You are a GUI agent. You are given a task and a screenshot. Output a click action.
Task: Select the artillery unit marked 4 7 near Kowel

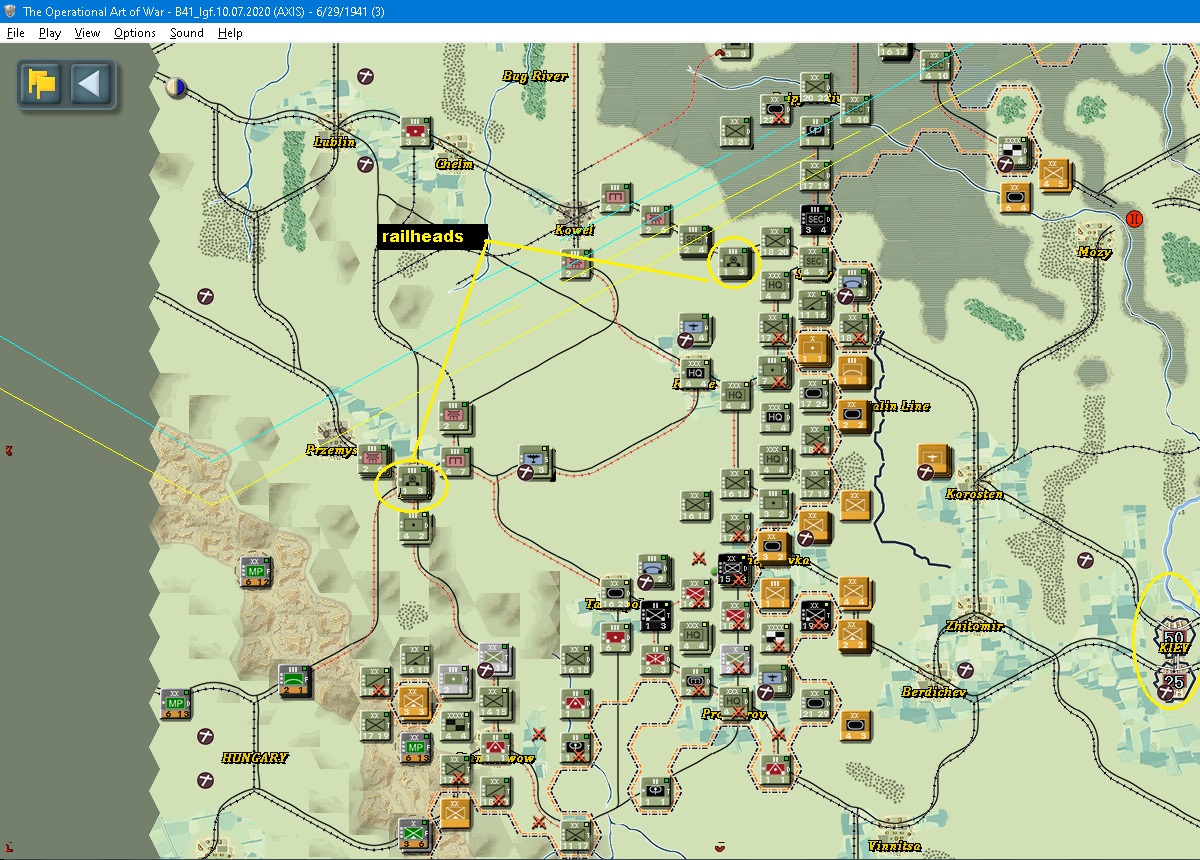tap(616, 199)
